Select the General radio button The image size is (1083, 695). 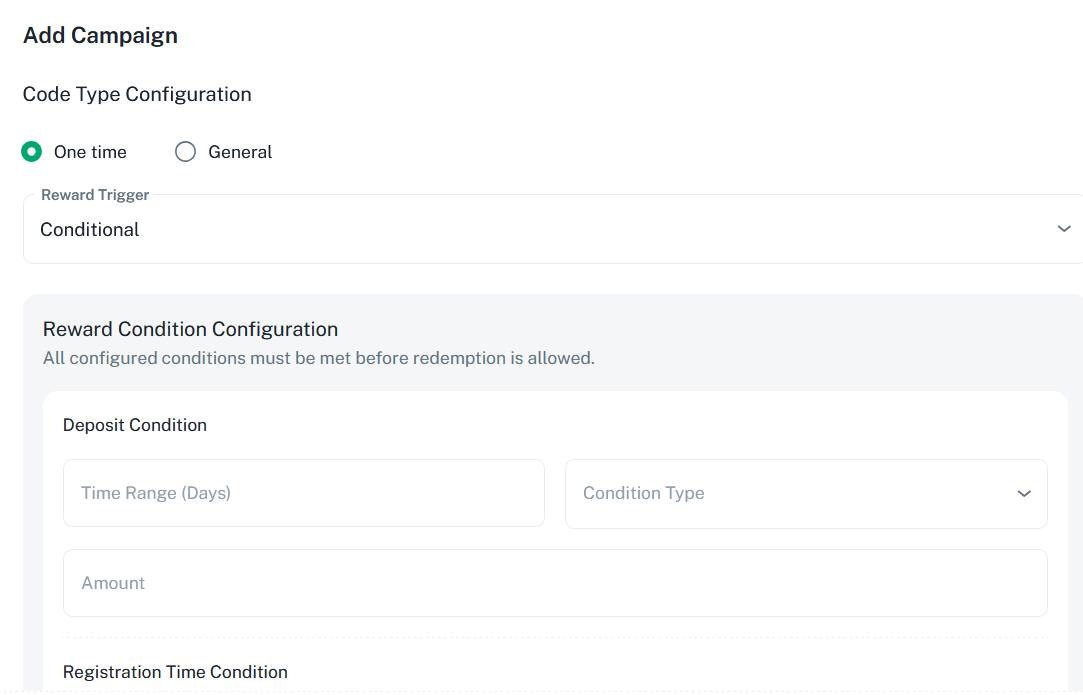[x=185, y=152]
